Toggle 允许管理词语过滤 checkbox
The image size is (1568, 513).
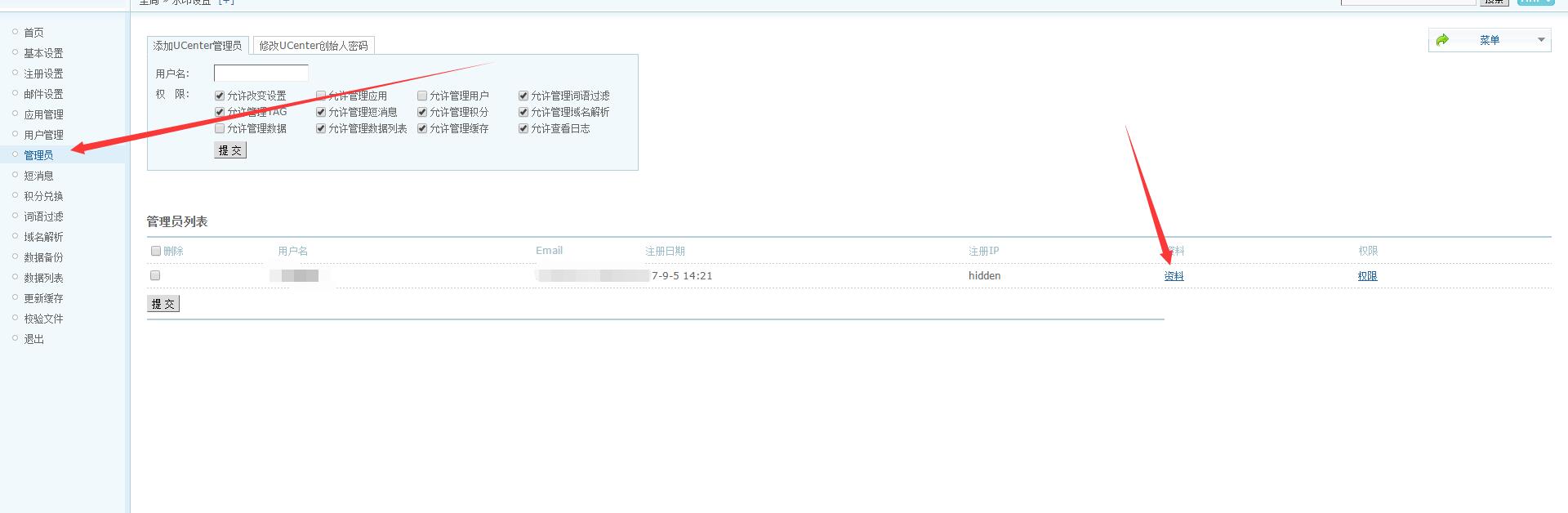point(523,96)
